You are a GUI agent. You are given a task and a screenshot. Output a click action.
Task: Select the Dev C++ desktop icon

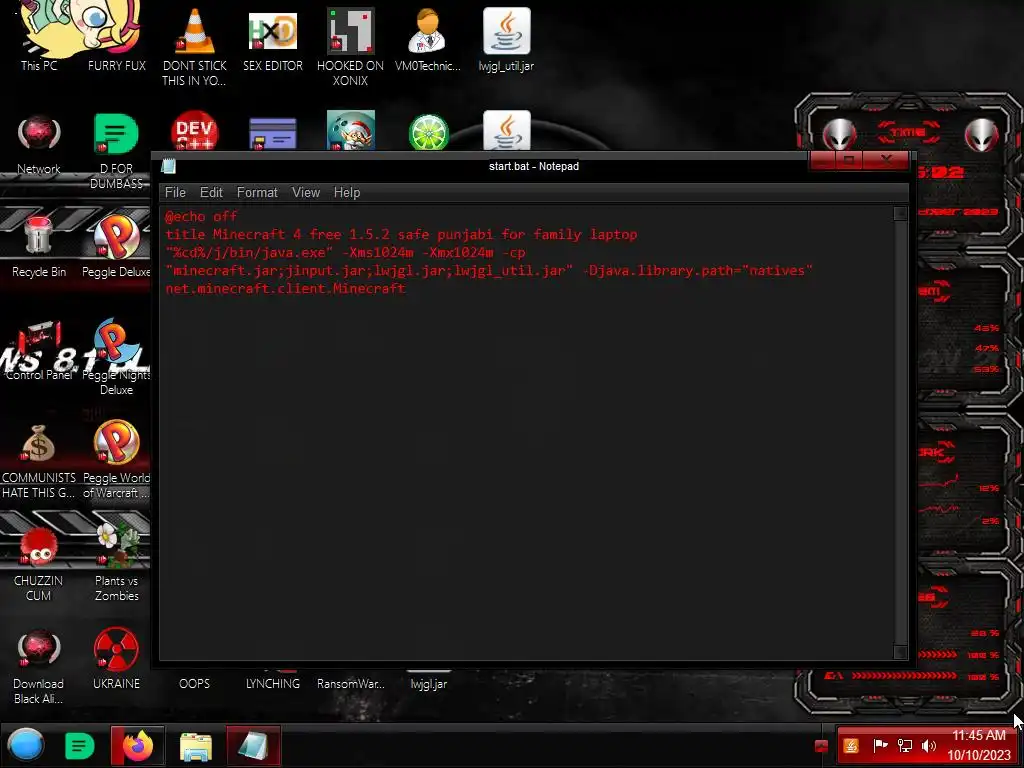coord(194,131)
